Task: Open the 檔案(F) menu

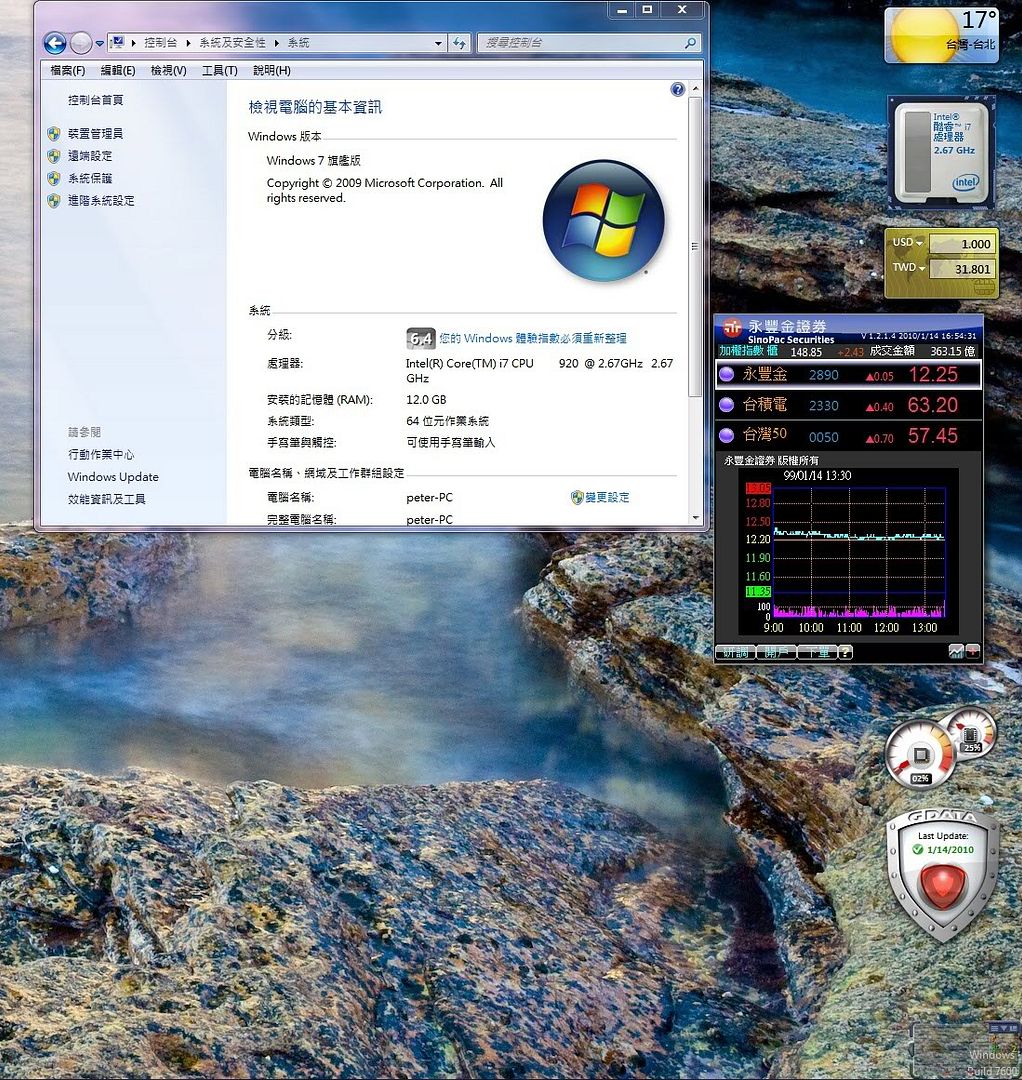Action: click(x=67, y=70)
